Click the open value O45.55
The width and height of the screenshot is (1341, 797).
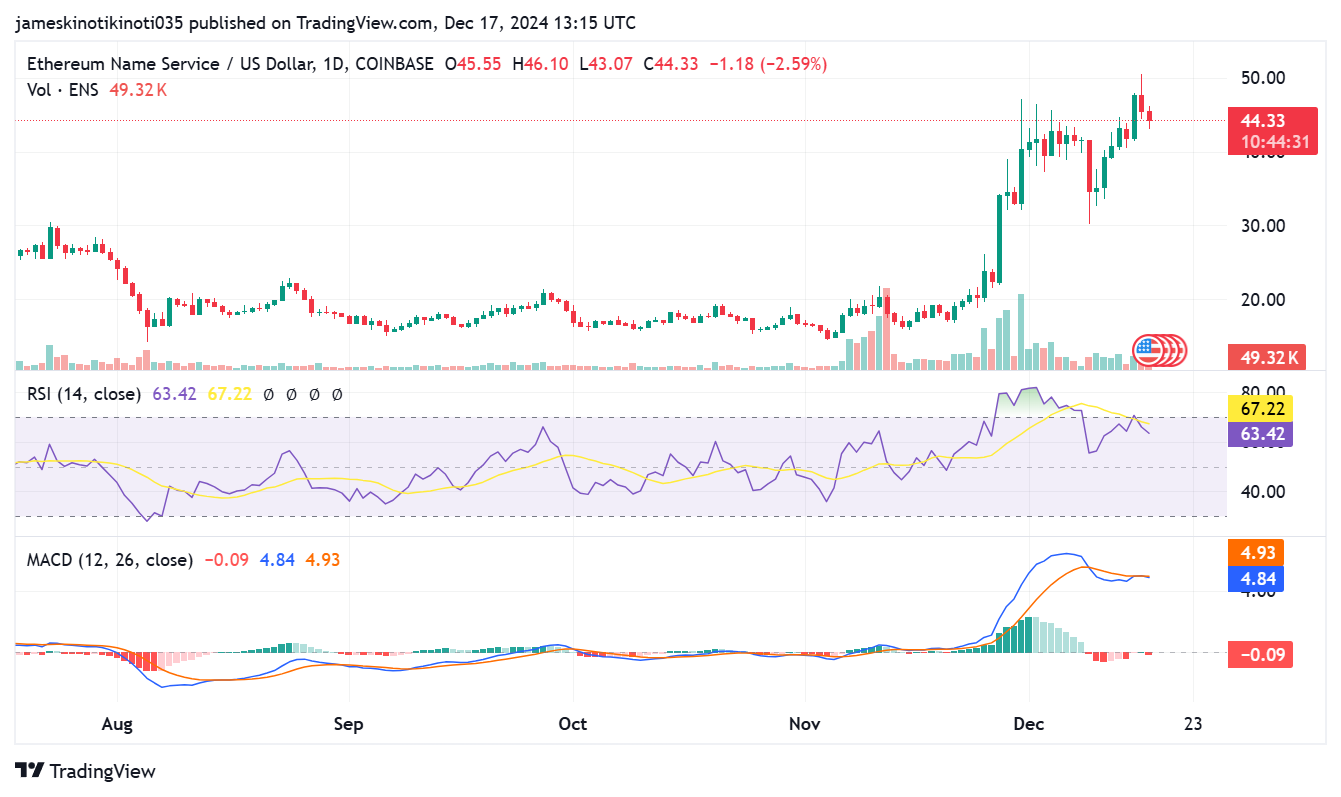click(475, 64)
